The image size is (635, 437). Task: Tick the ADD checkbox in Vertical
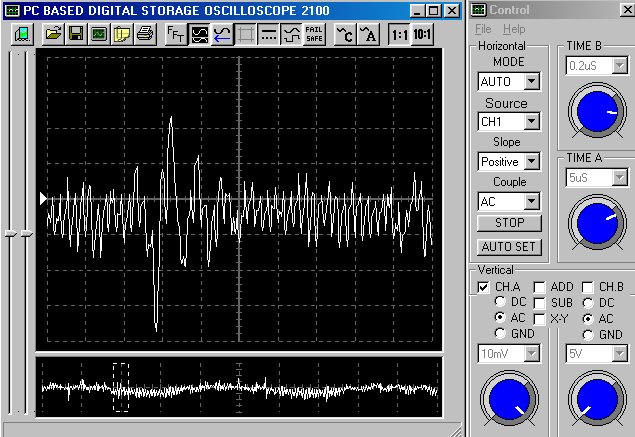click(x=539, y=287)
